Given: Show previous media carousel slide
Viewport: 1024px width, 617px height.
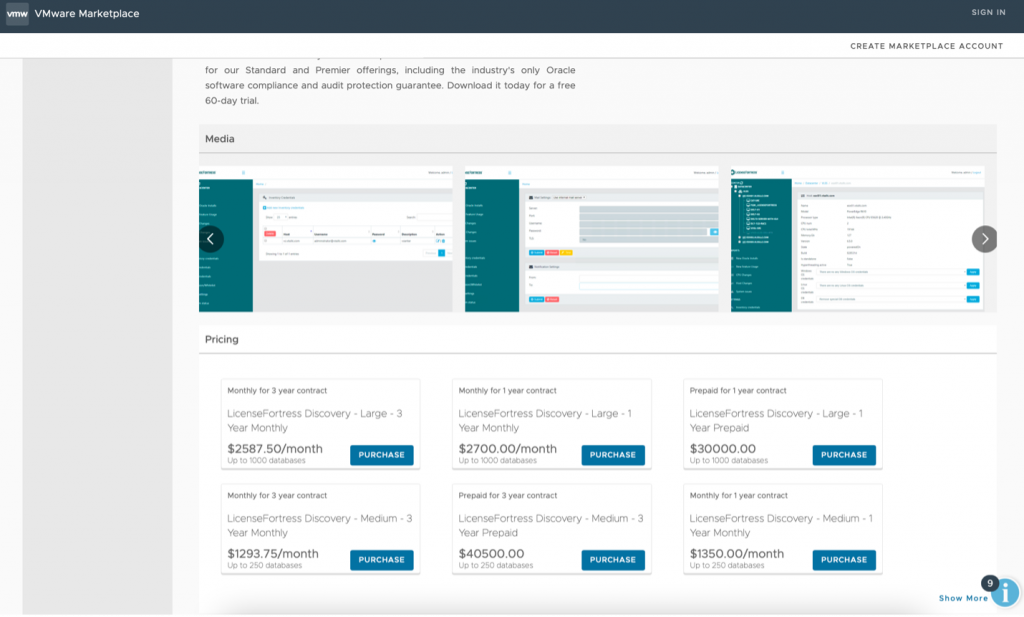Looking at the screenshot, I should click(210, 239).
